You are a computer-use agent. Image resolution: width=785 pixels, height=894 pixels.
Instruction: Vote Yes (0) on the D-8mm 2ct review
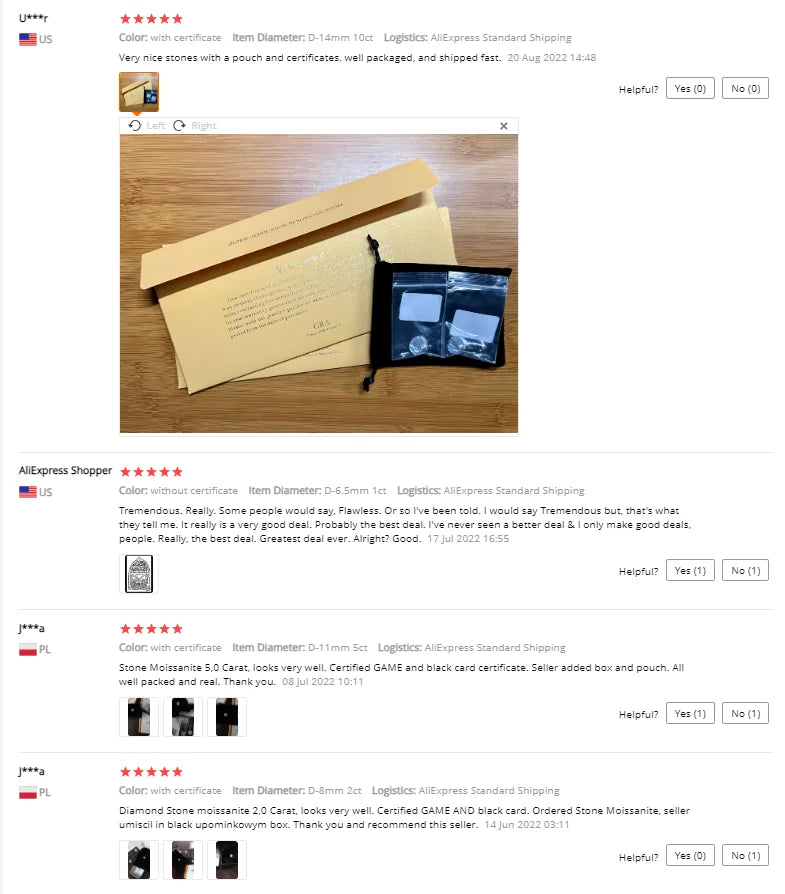pyautogui.click(x=690, y=855)
